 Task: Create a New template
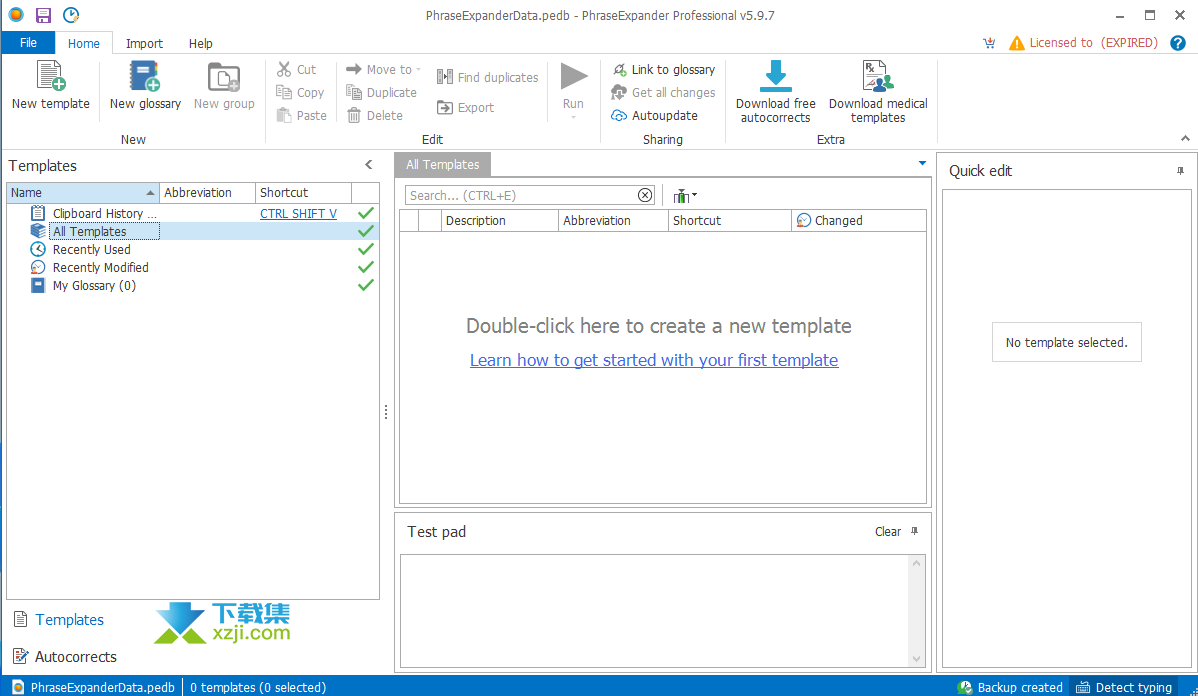tap(50, 86)
